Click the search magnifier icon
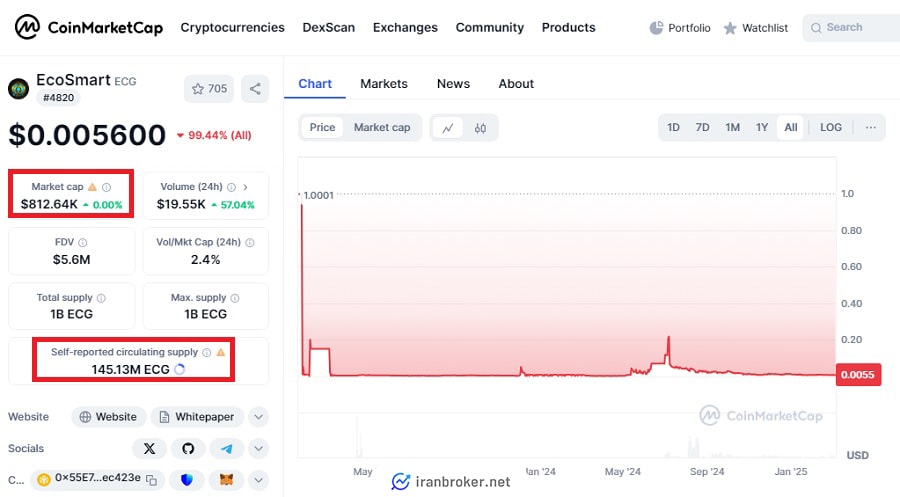 point(816,28)
